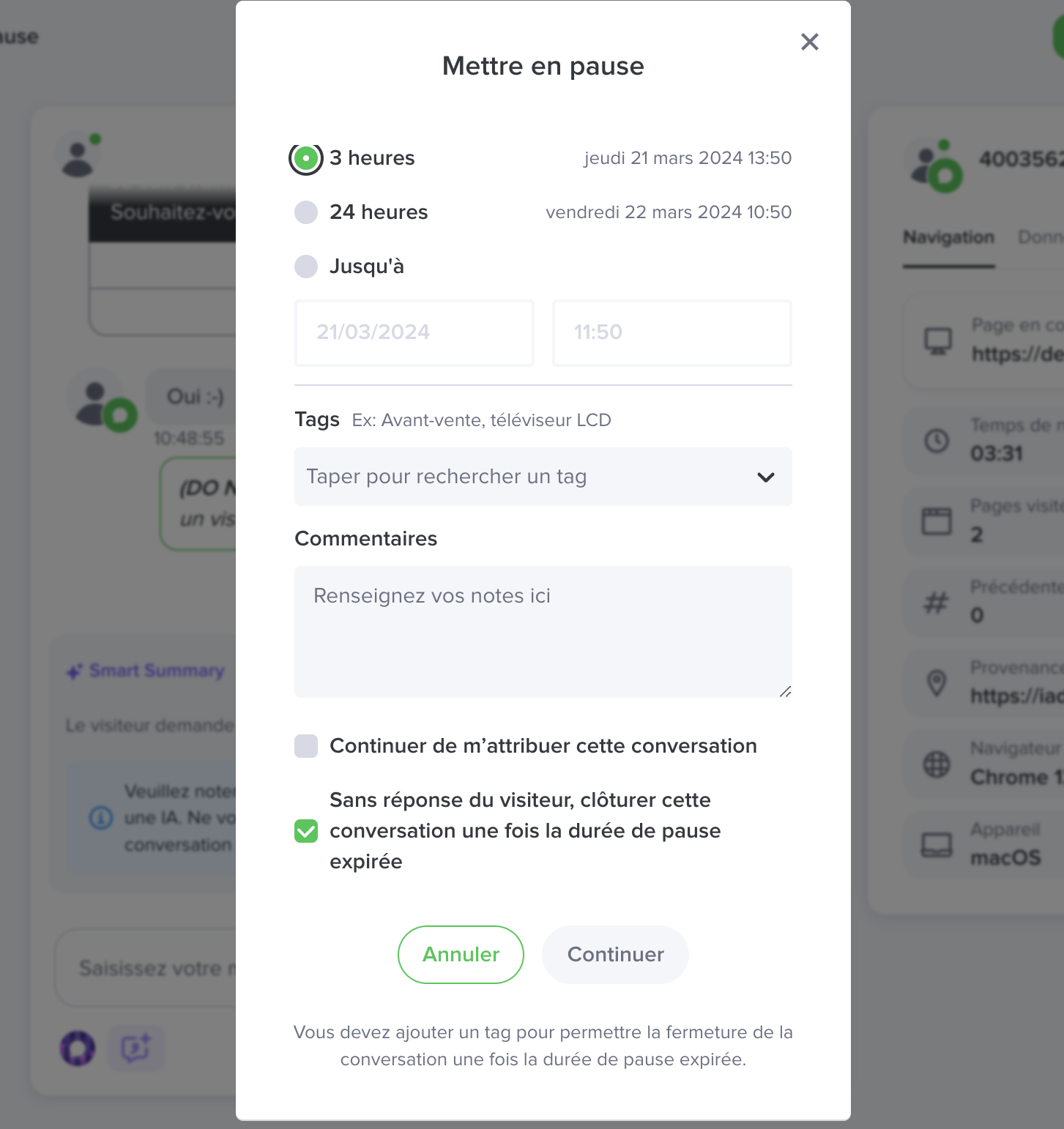This screenshot has width=1064, height=1129.
Task: Click the AI chat suggestion icon
Action: point(136,1048)
